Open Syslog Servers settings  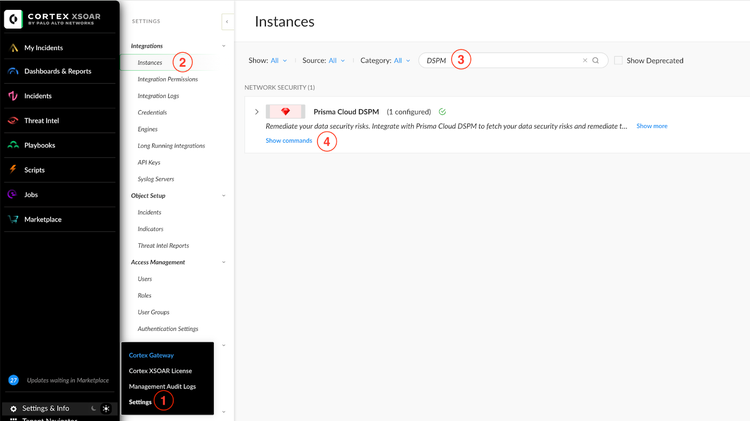point(155,179)
